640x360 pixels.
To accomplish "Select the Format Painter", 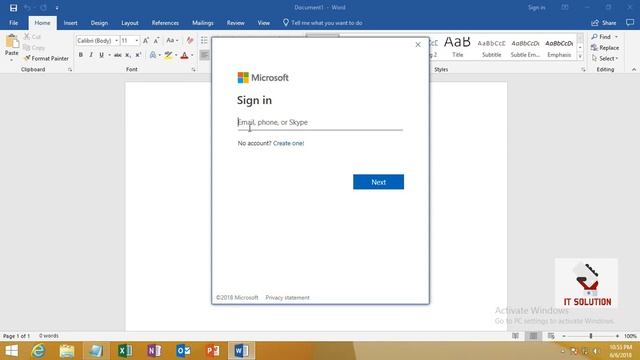I will [46, 58].
